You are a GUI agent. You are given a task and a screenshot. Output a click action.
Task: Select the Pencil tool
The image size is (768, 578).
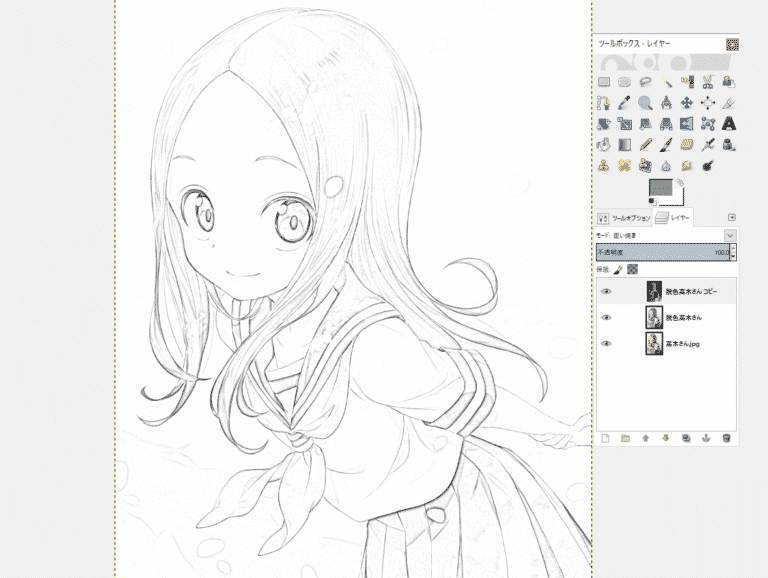click(x=646, y=145)
